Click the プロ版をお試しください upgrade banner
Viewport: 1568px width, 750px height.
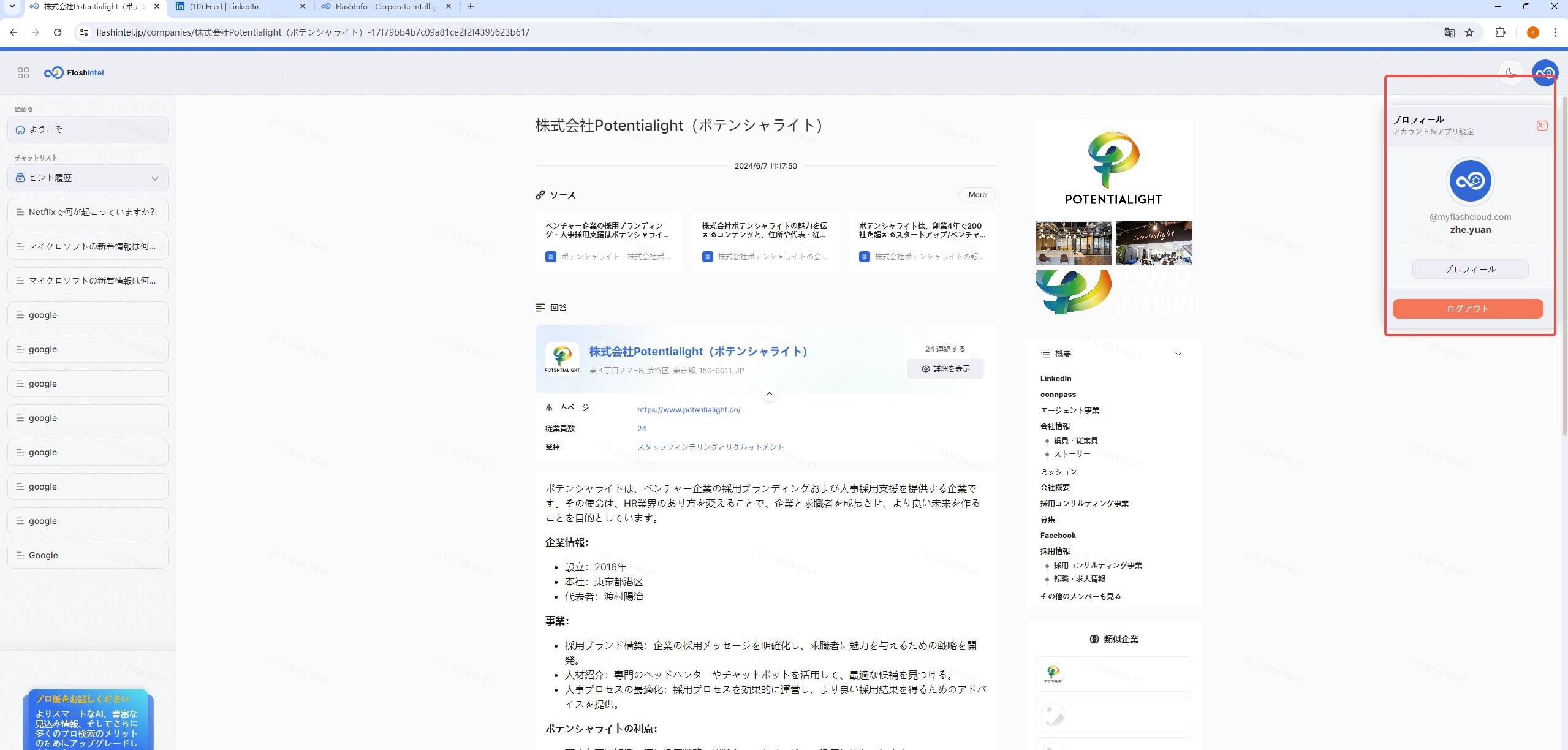(88, 720)
